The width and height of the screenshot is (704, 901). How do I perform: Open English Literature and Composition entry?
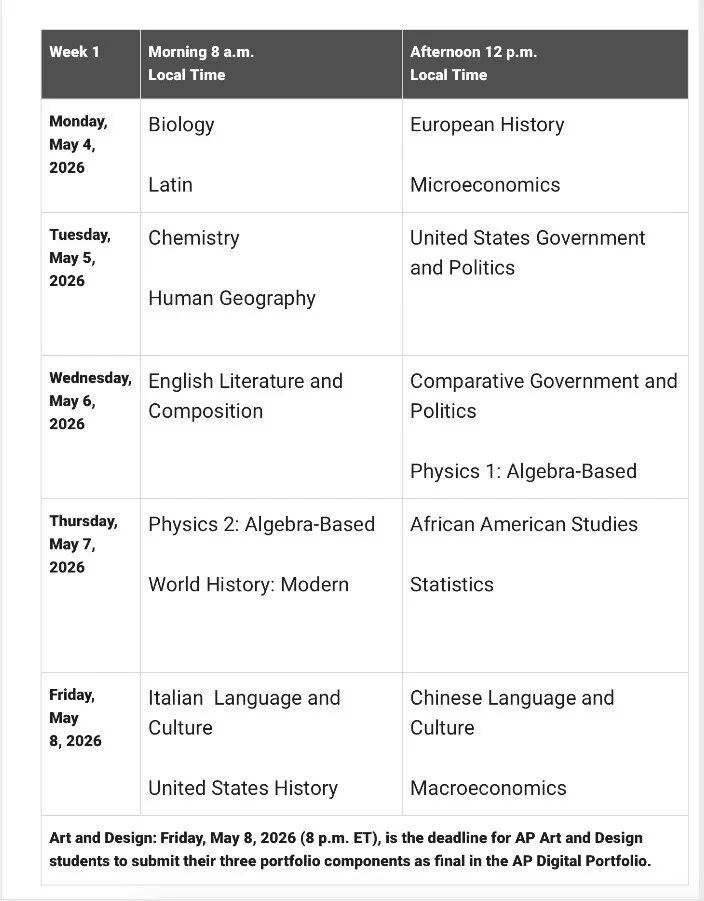pyautogui.click(x=245, y=396)
